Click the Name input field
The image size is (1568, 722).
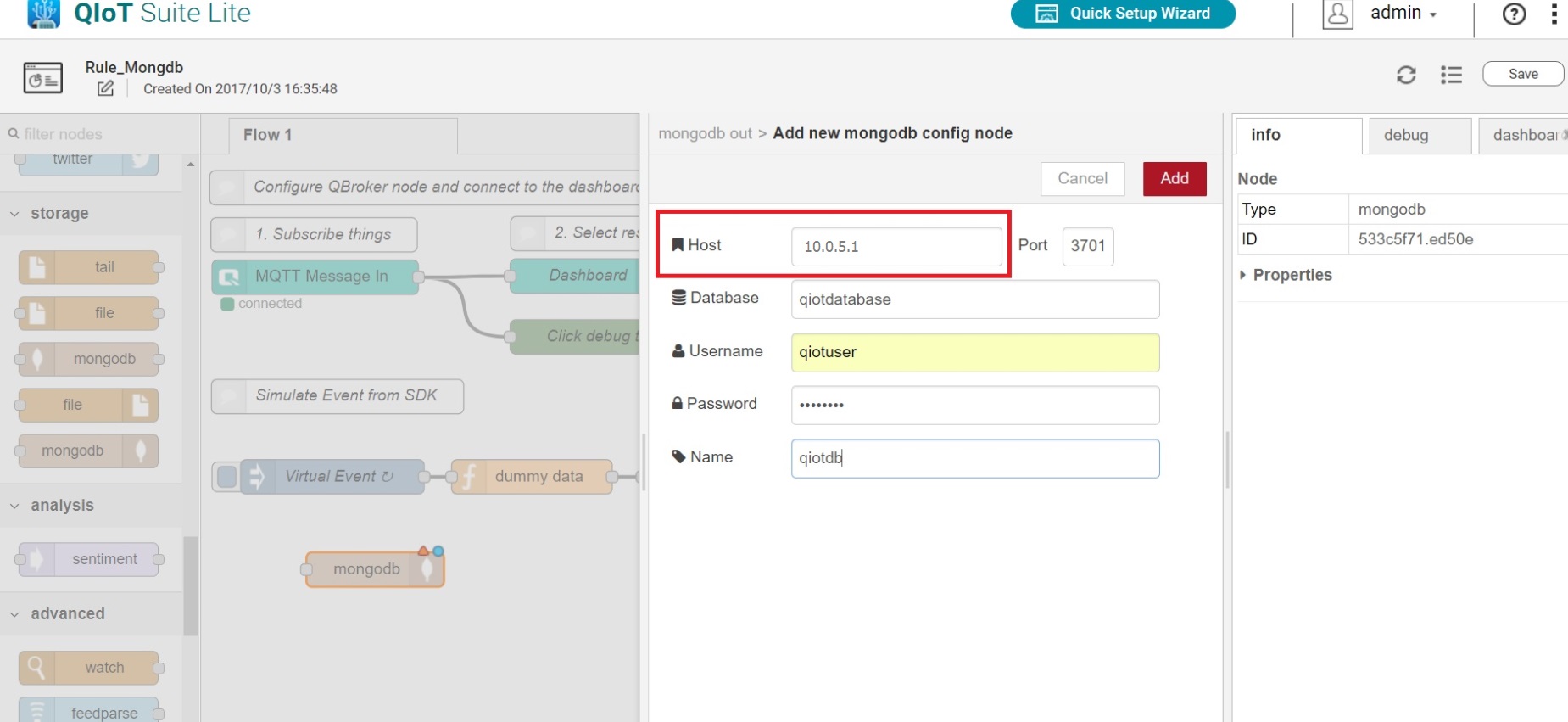975,458
